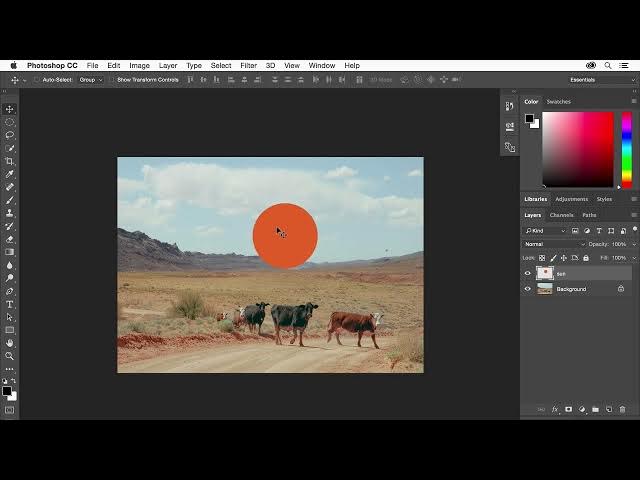Enable the Auto-Select checkbox
Image resolution: width=640 pixels, height=480 pixels.
[37, 79]
